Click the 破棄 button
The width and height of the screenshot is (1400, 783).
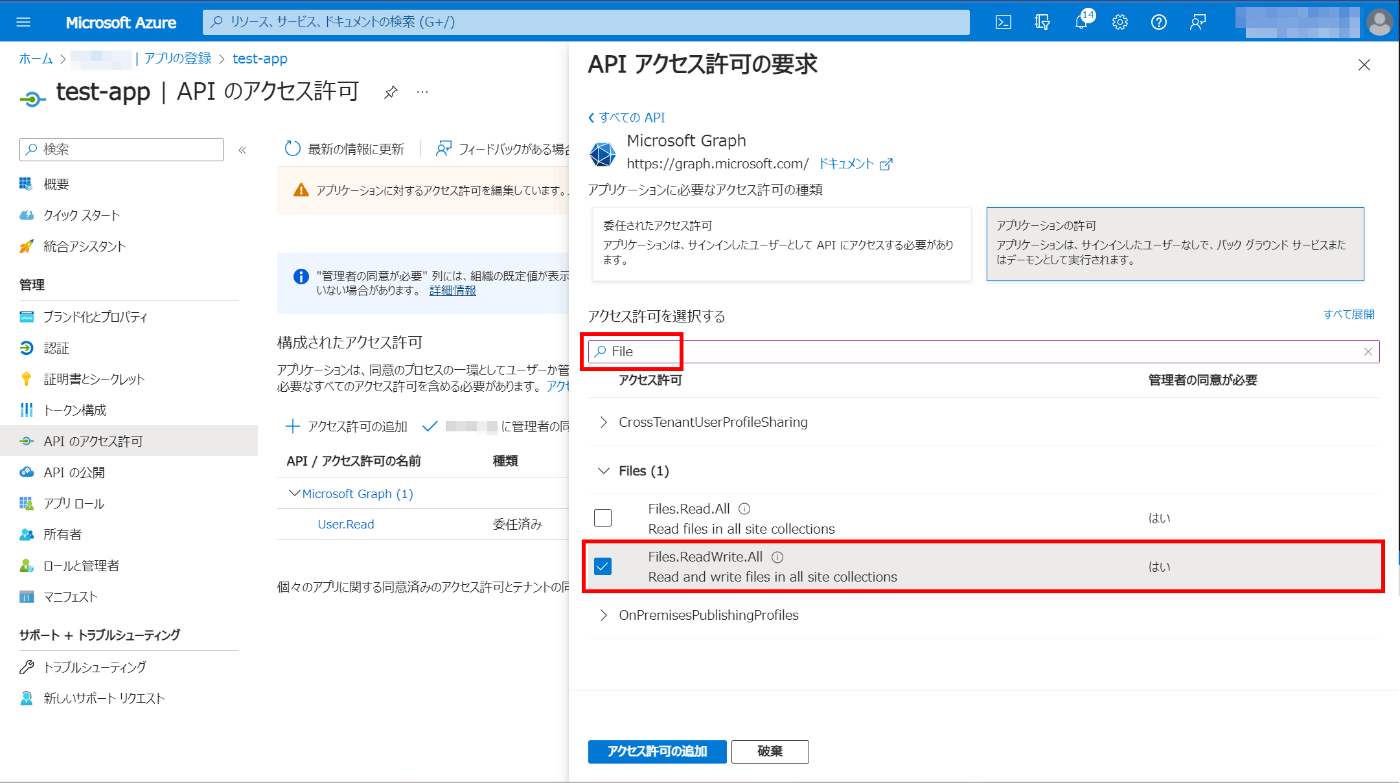(x=770, y=752)
